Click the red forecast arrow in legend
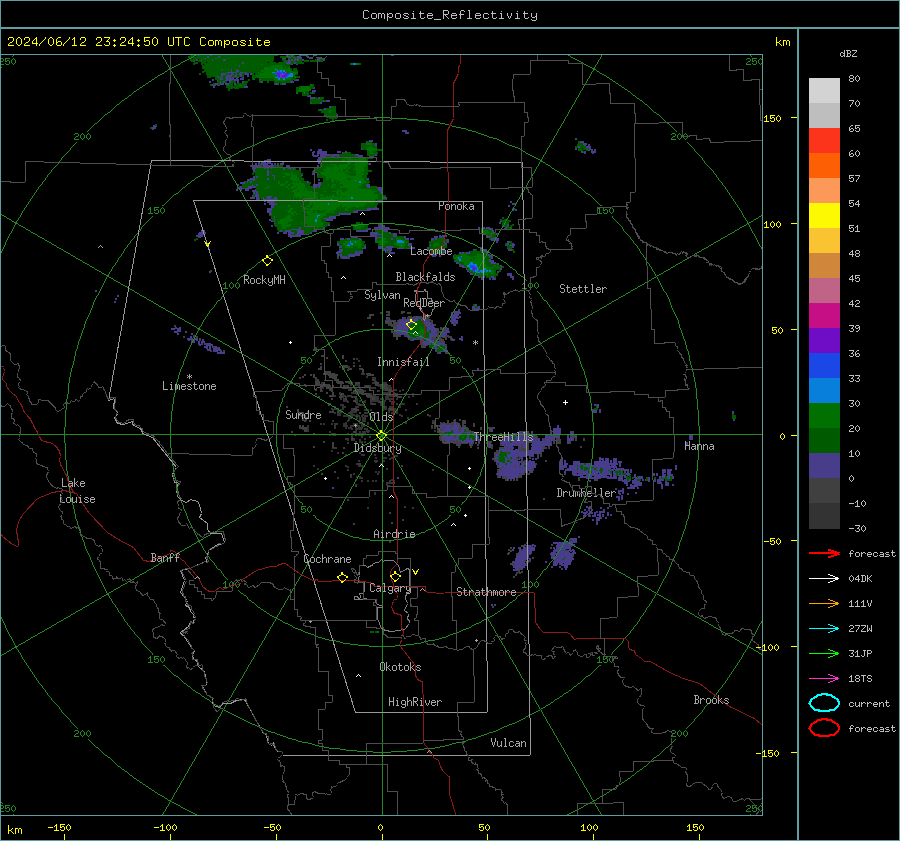This screenshot has width=900, height=841. (x=824, y=553)
